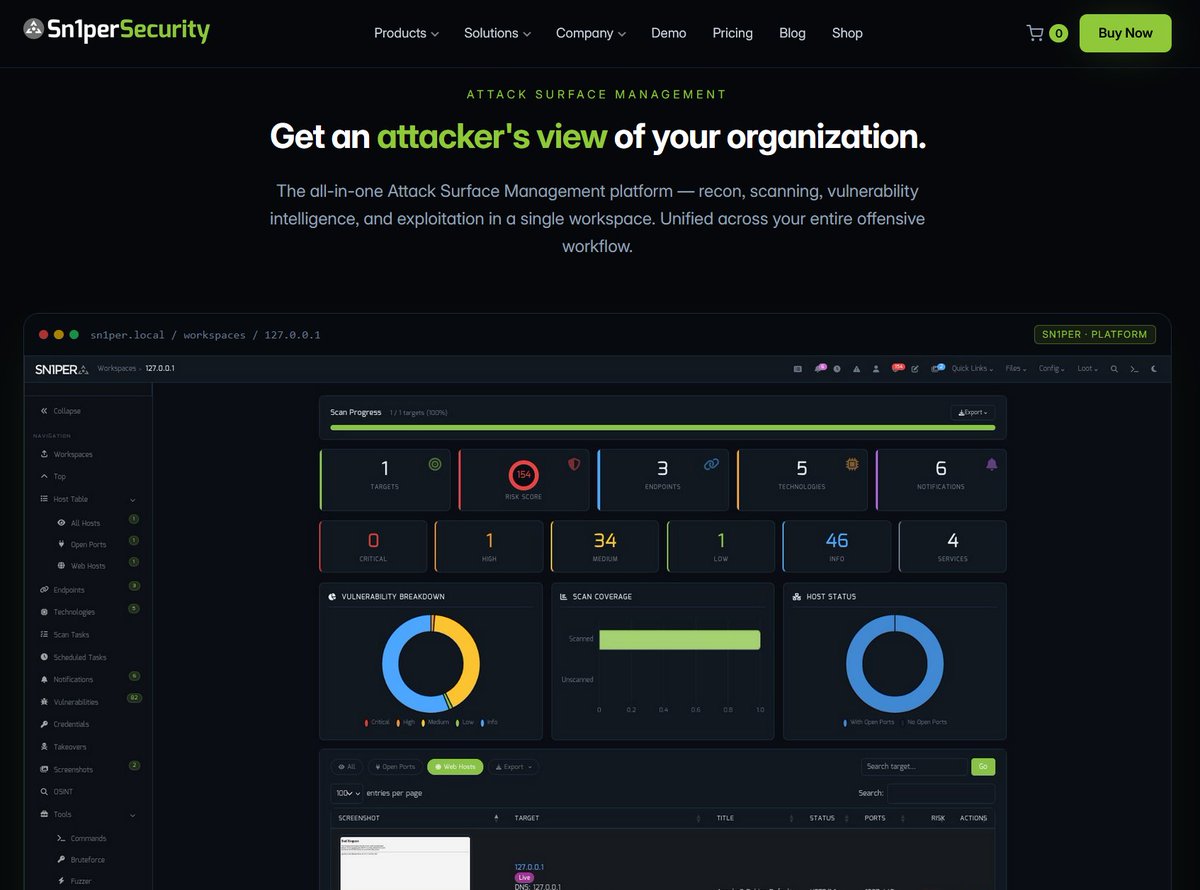
Task: Click the edit pencil icon in toolbar
Action: coord(915,369)
